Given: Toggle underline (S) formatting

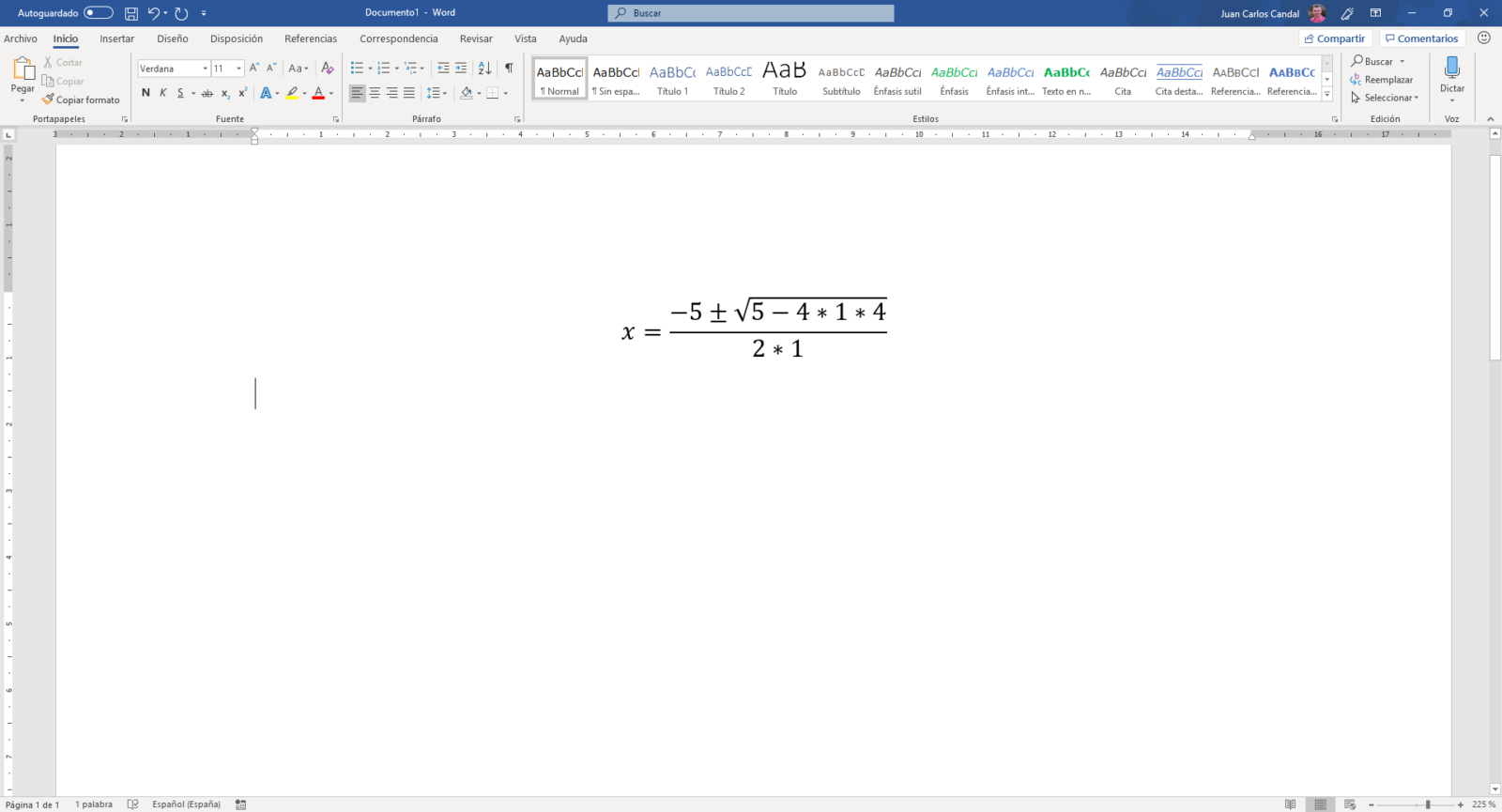Looking at the screenshot, I should click(180, 93).
